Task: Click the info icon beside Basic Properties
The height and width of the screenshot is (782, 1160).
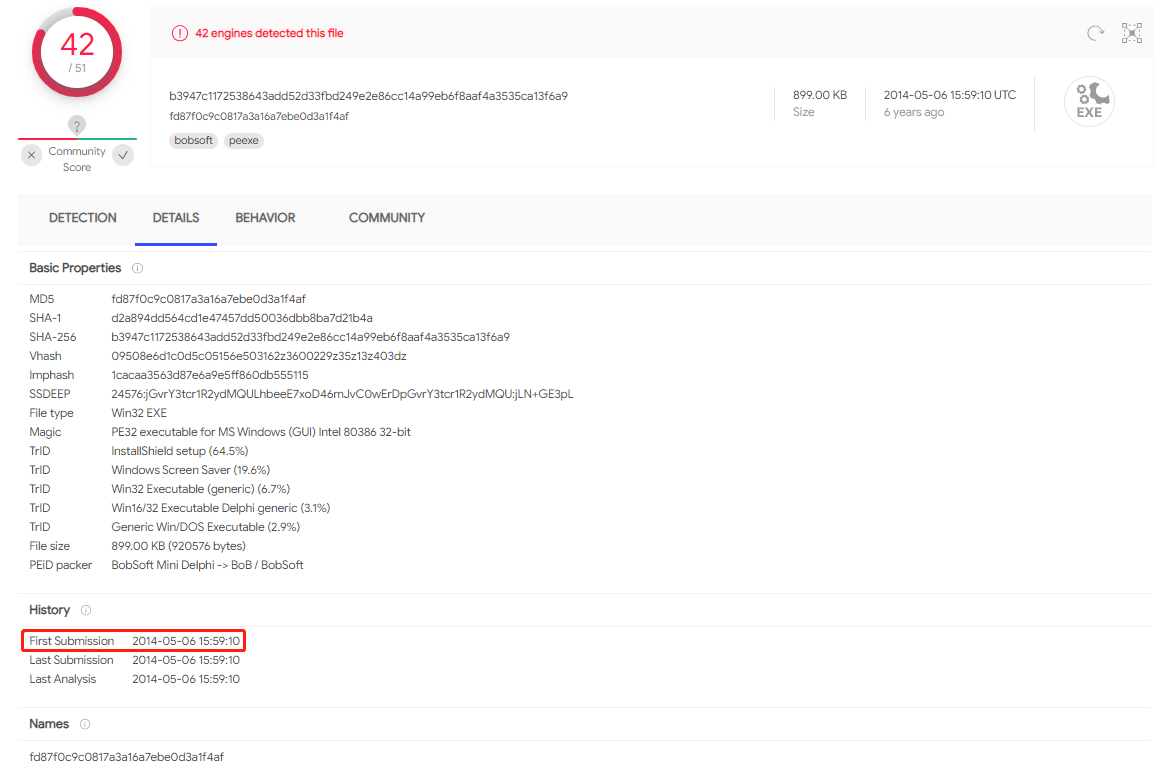Action: [x=138, y=268]
